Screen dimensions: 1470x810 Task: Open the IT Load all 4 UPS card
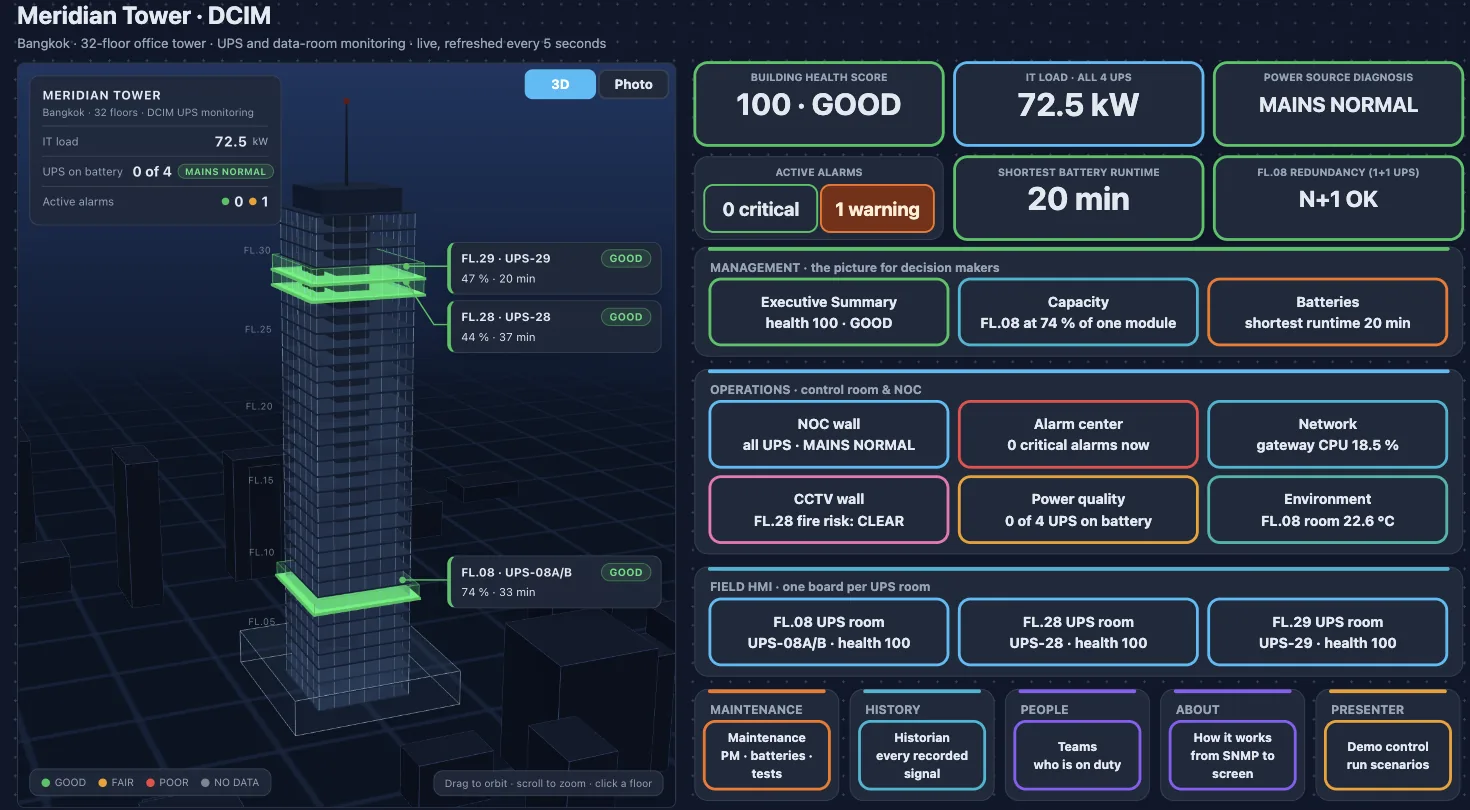pyautogui.click(x=1078, y=104)
